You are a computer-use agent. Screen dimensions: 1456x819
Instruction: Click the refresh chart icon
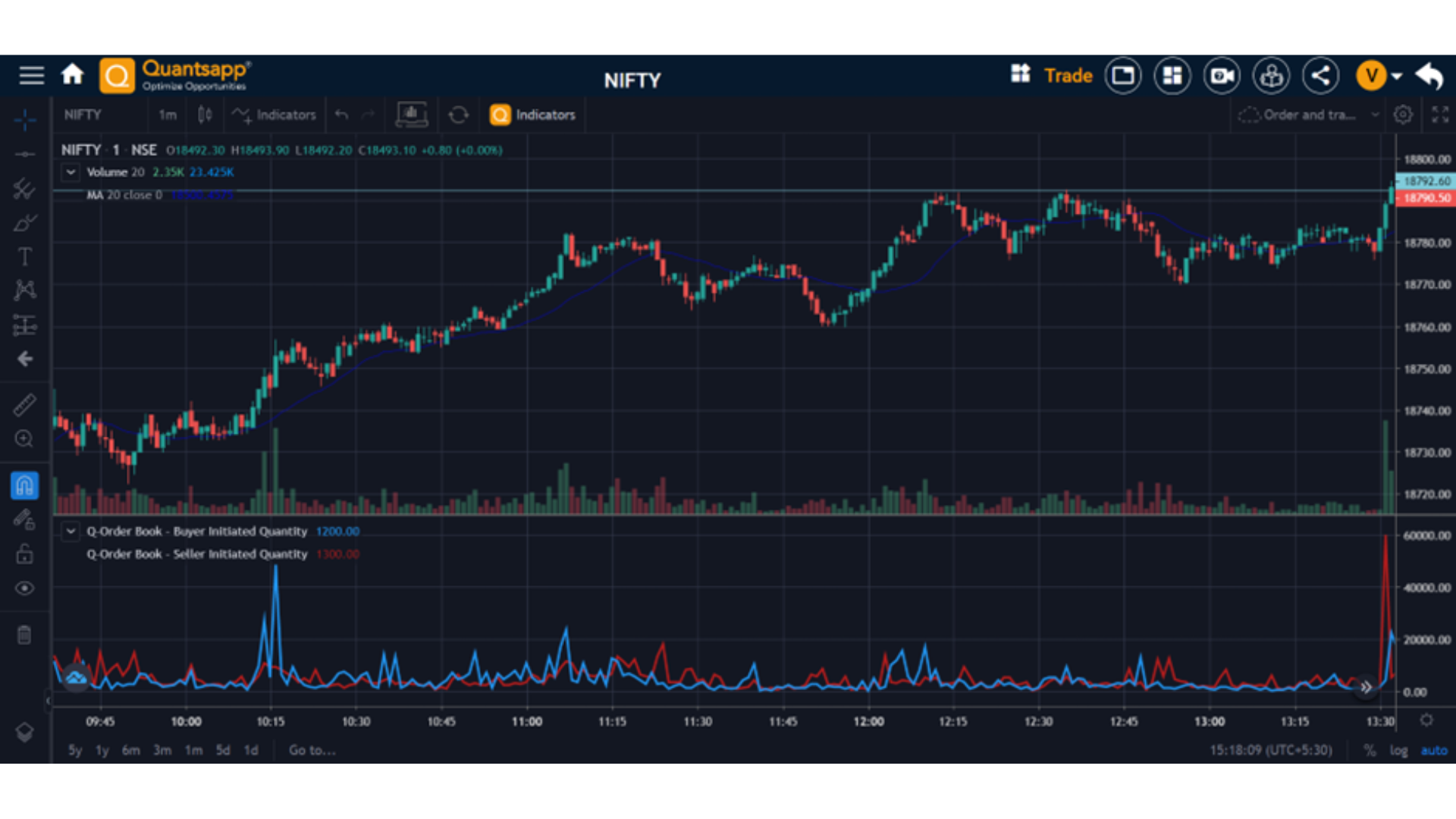pyautogui.click(x=458, y=115)
